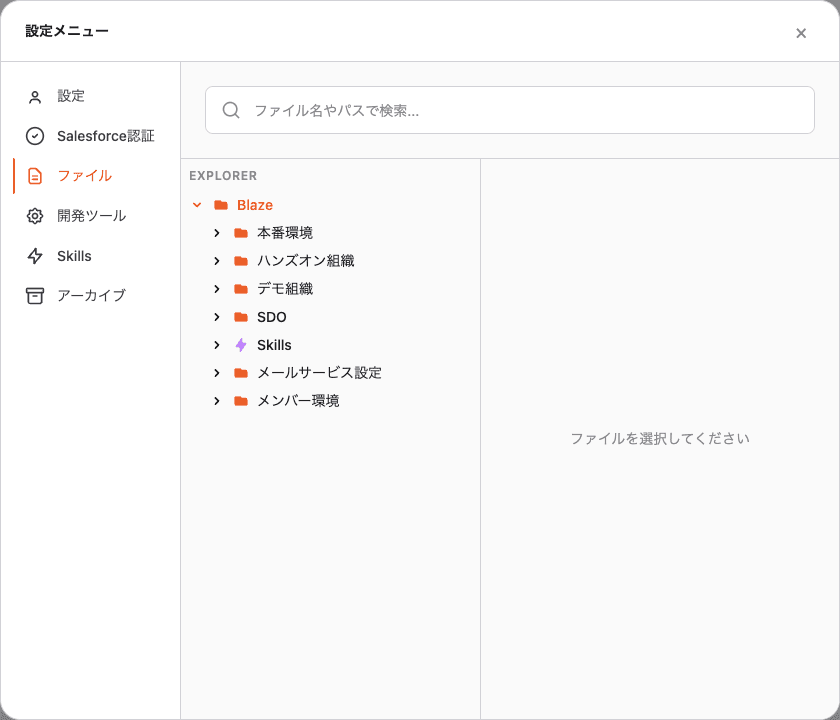The height and width of the screenshot is (720, 840).
Task: Click the file document icon in sidebar
Action: [x=35, y=176]
